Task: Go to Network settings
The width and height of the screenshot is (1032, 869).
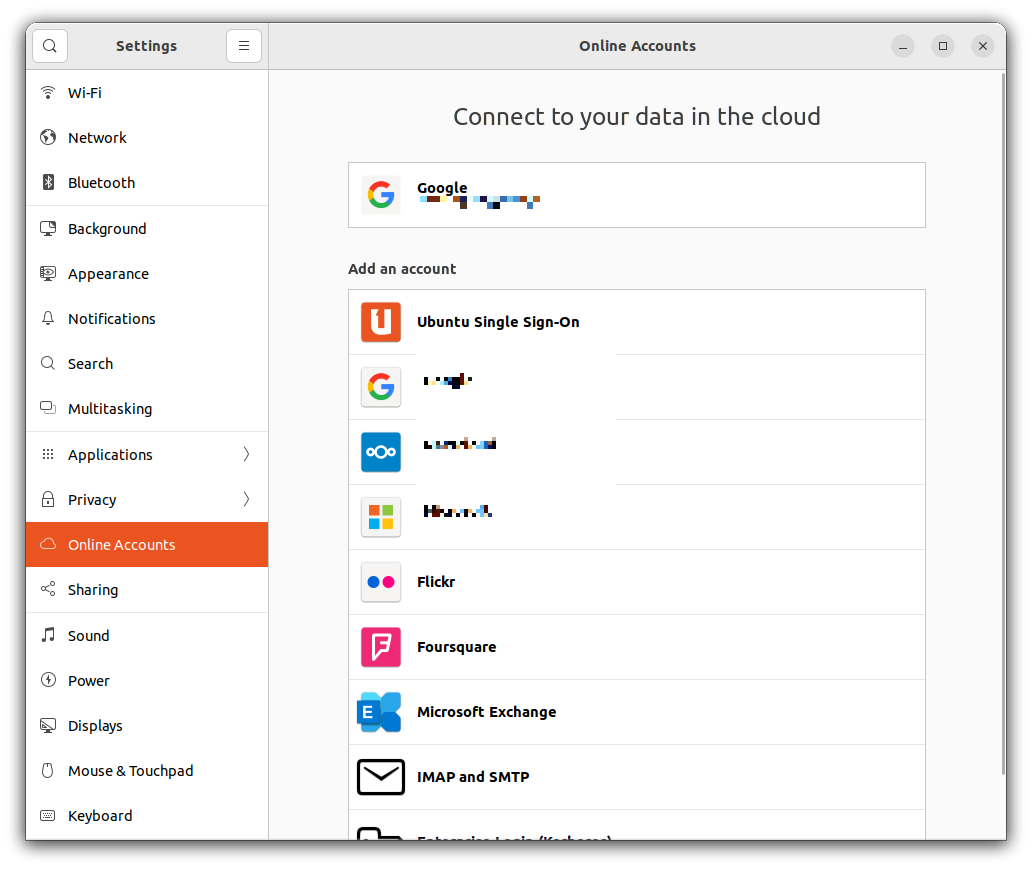Action: click(147, 138)
